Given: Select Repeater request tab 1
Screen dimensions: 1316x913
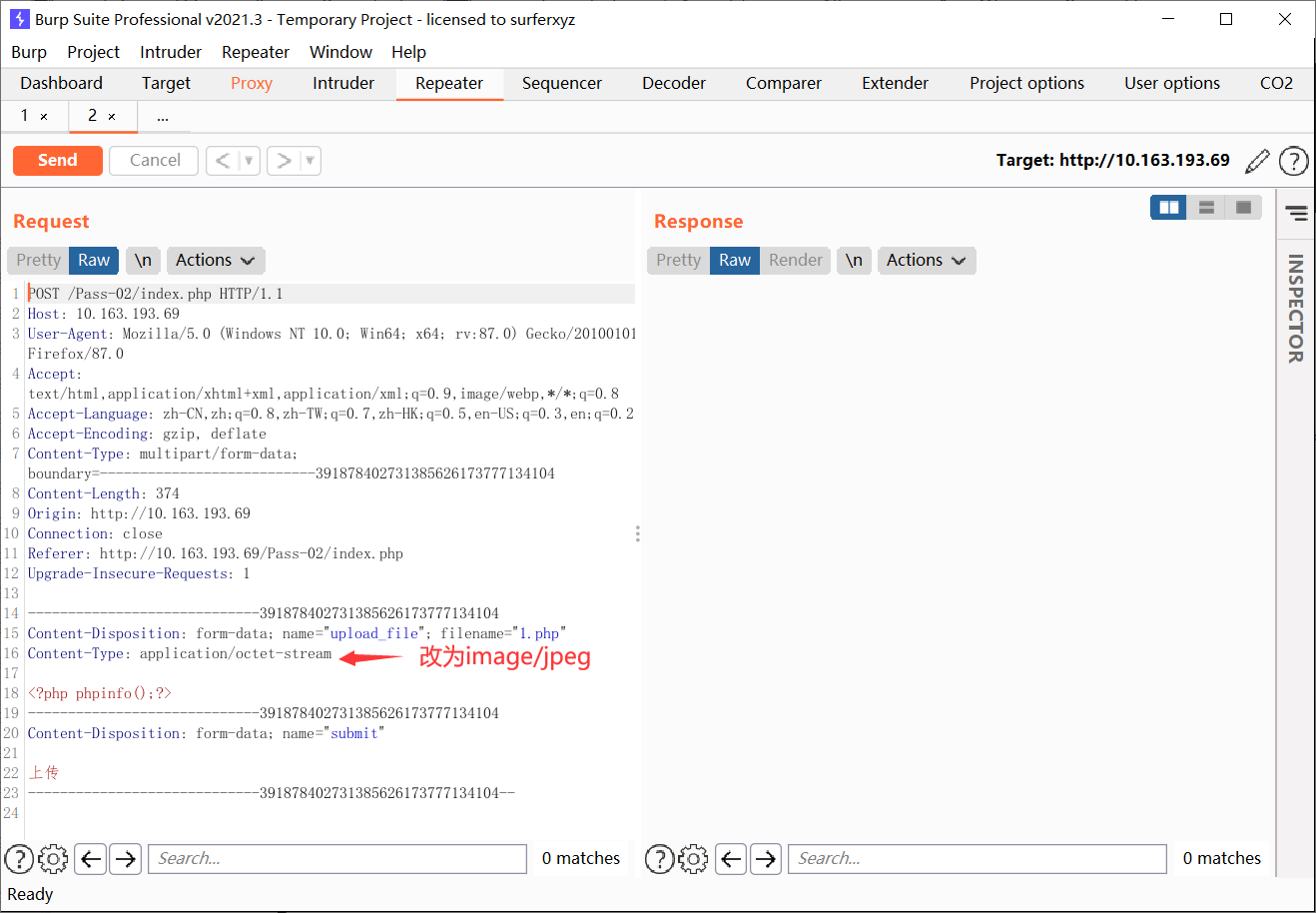Looking at the screenshot, I should [25, 116].
